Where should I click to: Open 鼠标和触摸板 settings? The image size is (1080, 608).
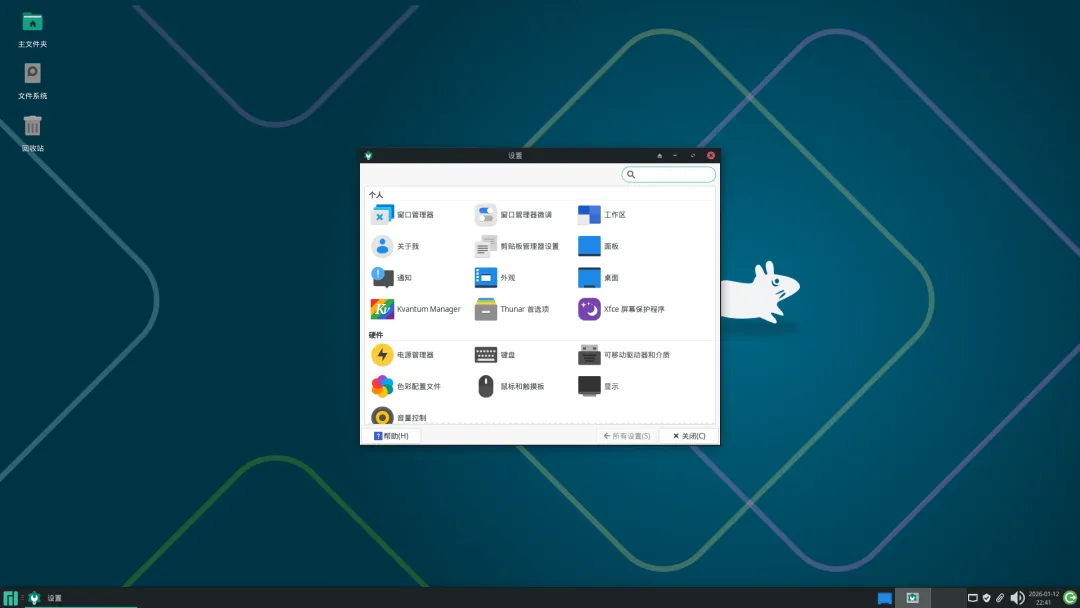[x=515, y=386]
